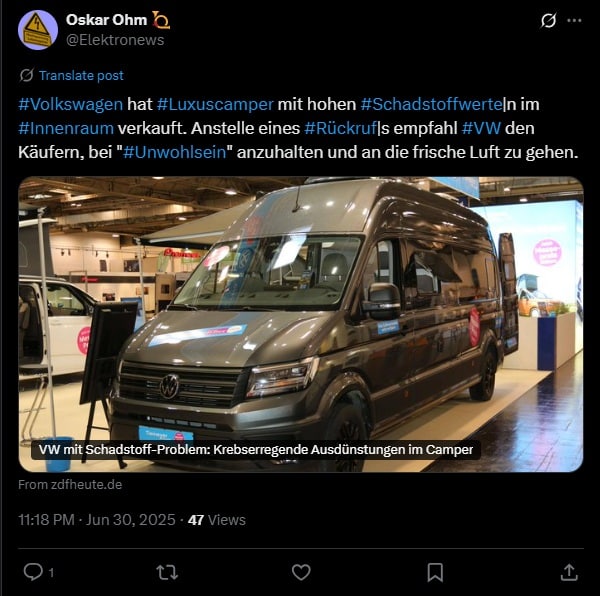Open the three-dot more options menu
Screen dimensions: 600x596
[x=574, y=21]
